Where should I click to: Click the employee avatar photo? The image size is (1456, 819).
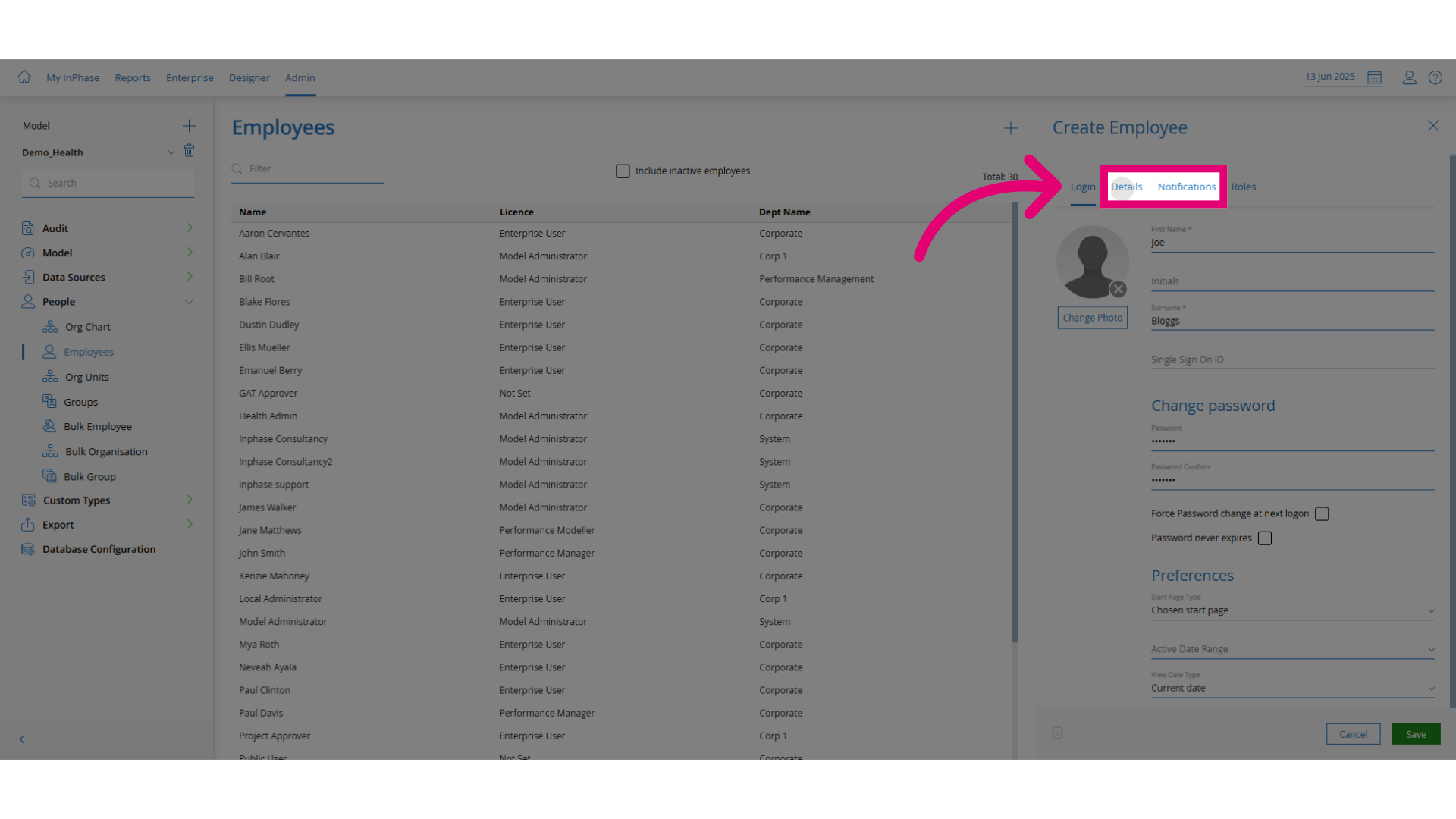point(1092,262)
